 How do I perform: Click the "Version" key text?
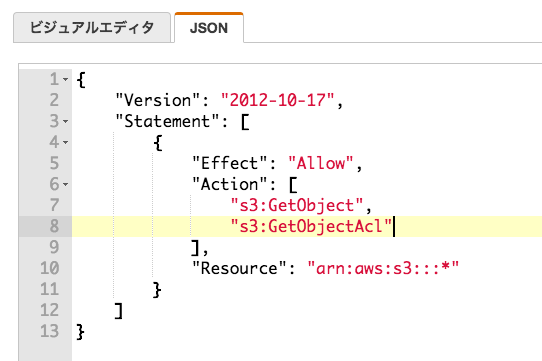pyautogui.click(x=158, y=100)
